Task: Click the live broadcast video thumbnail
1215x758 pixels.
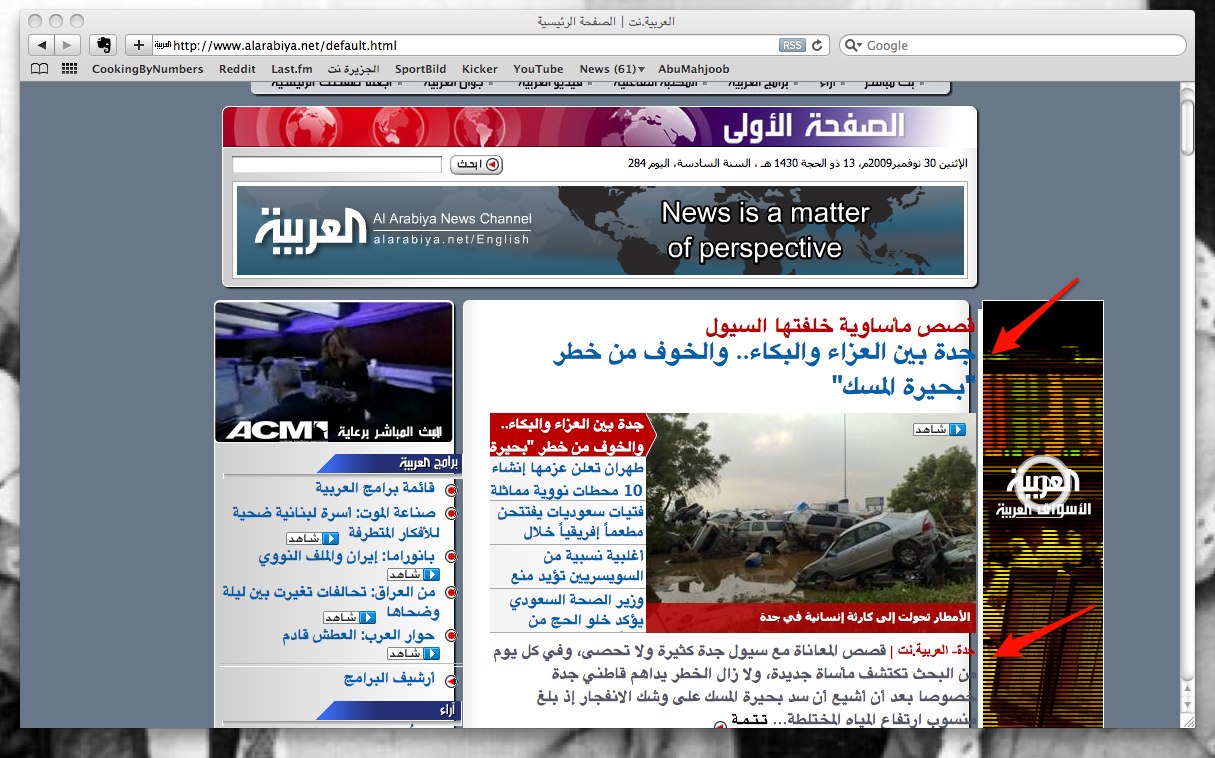Action: coord(334,371)
